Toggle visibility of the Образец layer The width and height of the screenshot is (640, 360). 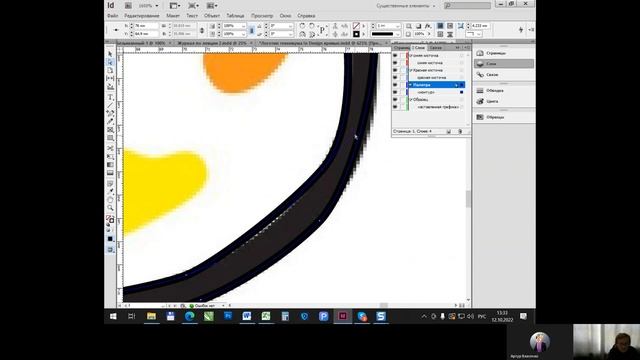pos(395,100)
